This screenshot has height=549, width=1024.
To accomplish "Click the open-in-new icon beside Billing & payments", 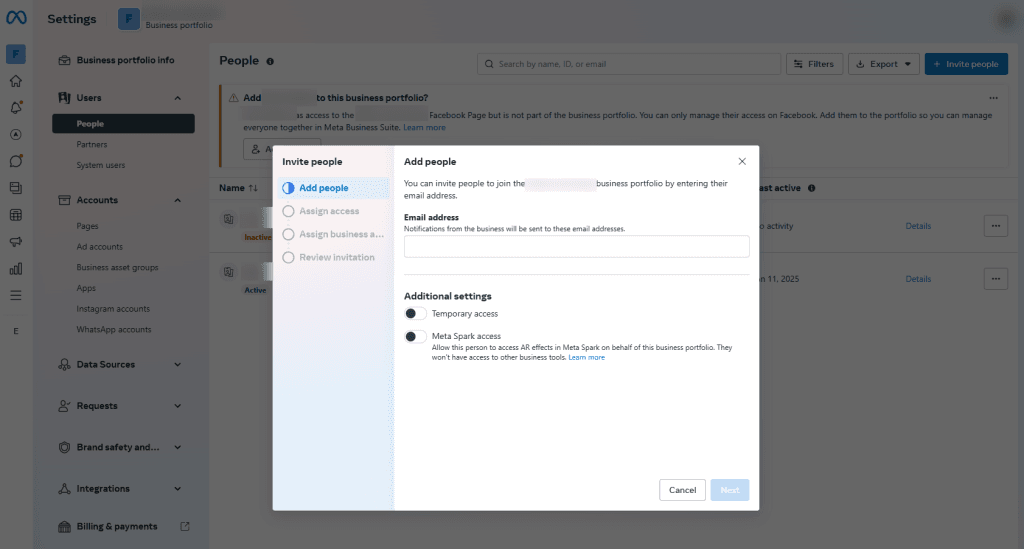I will 184,526.
